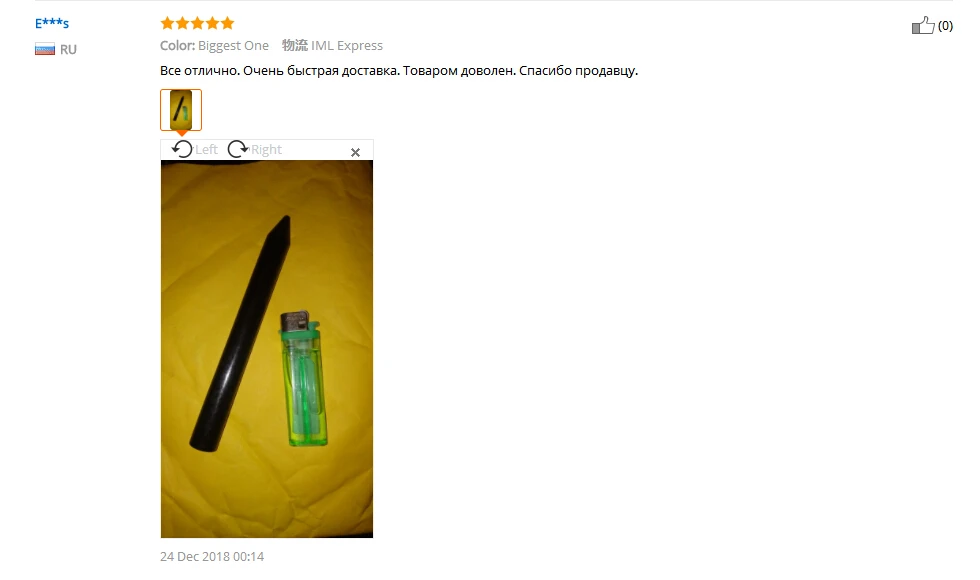Image resolution: width=980 pixels, height=580 pixels.
Task: Click the RU country label
Action: pos(68,49)
